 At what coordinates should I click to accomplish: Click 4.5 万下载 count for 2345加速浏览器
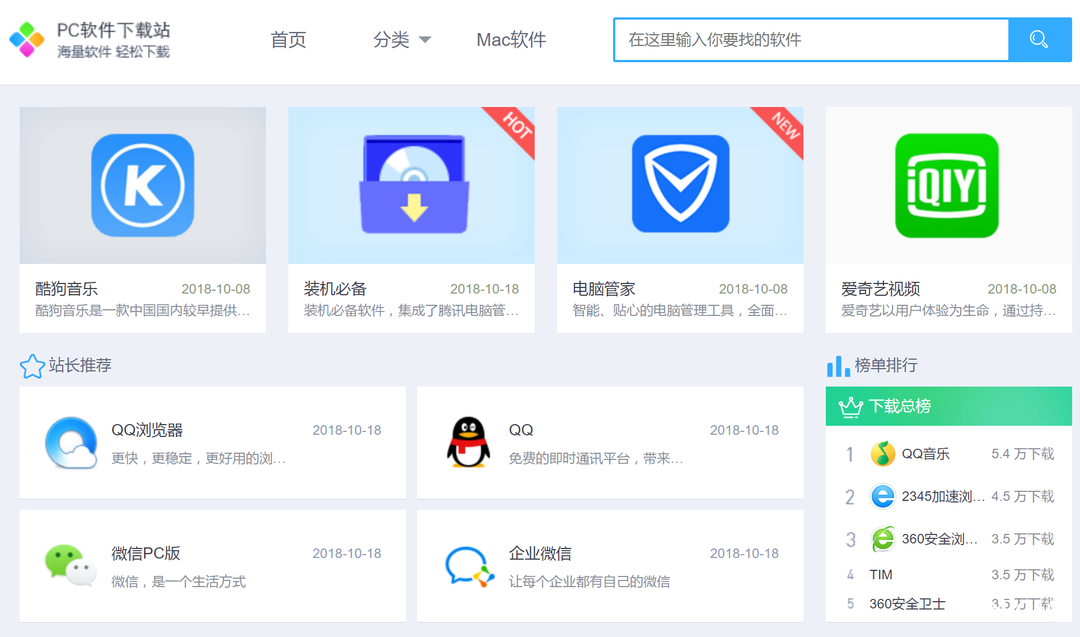[1023, 496]
